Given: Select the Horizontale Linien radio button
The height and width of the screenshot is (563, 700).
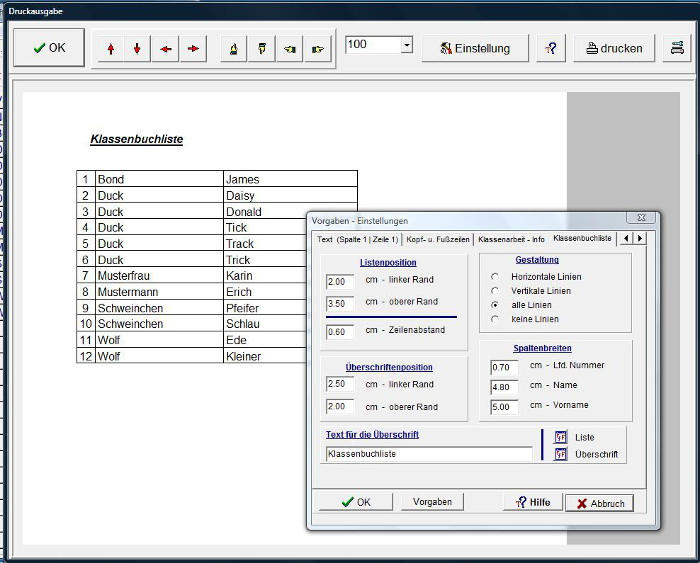Looking at the screenshot, I should tap(495, 277).
